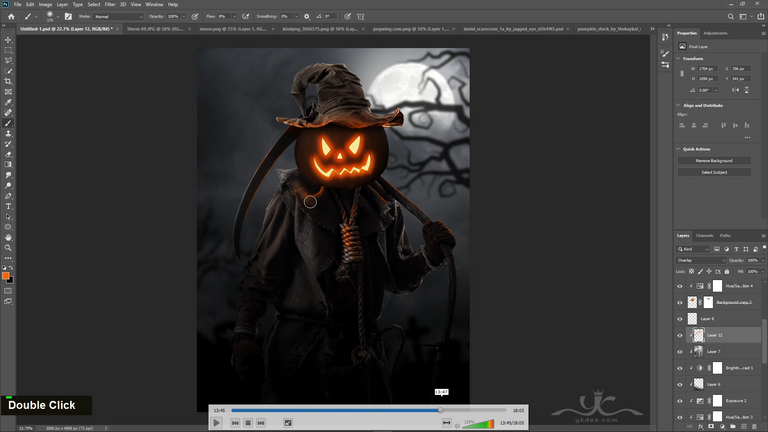Open the brush settings panel icon
The height and width of the screenshot is (432, 768).
[x=68, y=16]
